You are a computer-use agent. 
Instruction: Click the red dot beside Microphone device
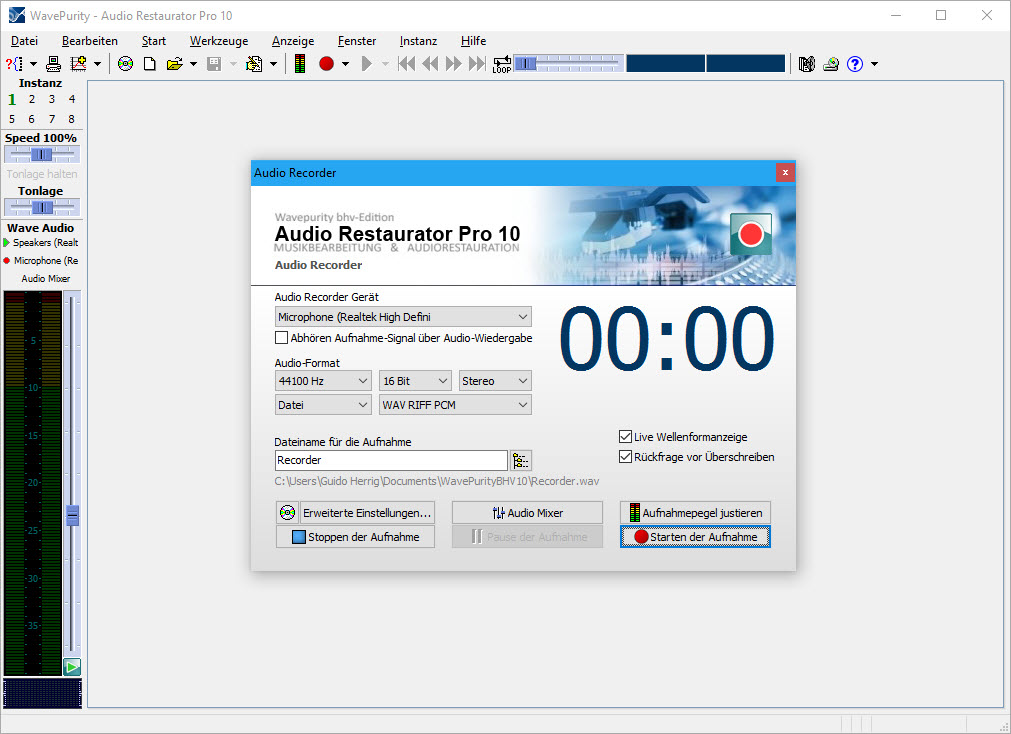tap(6, 261)
